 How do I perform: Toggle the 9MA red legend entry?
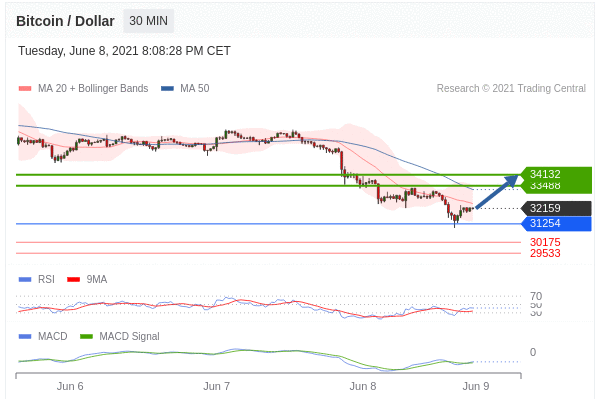pos(87,279)
